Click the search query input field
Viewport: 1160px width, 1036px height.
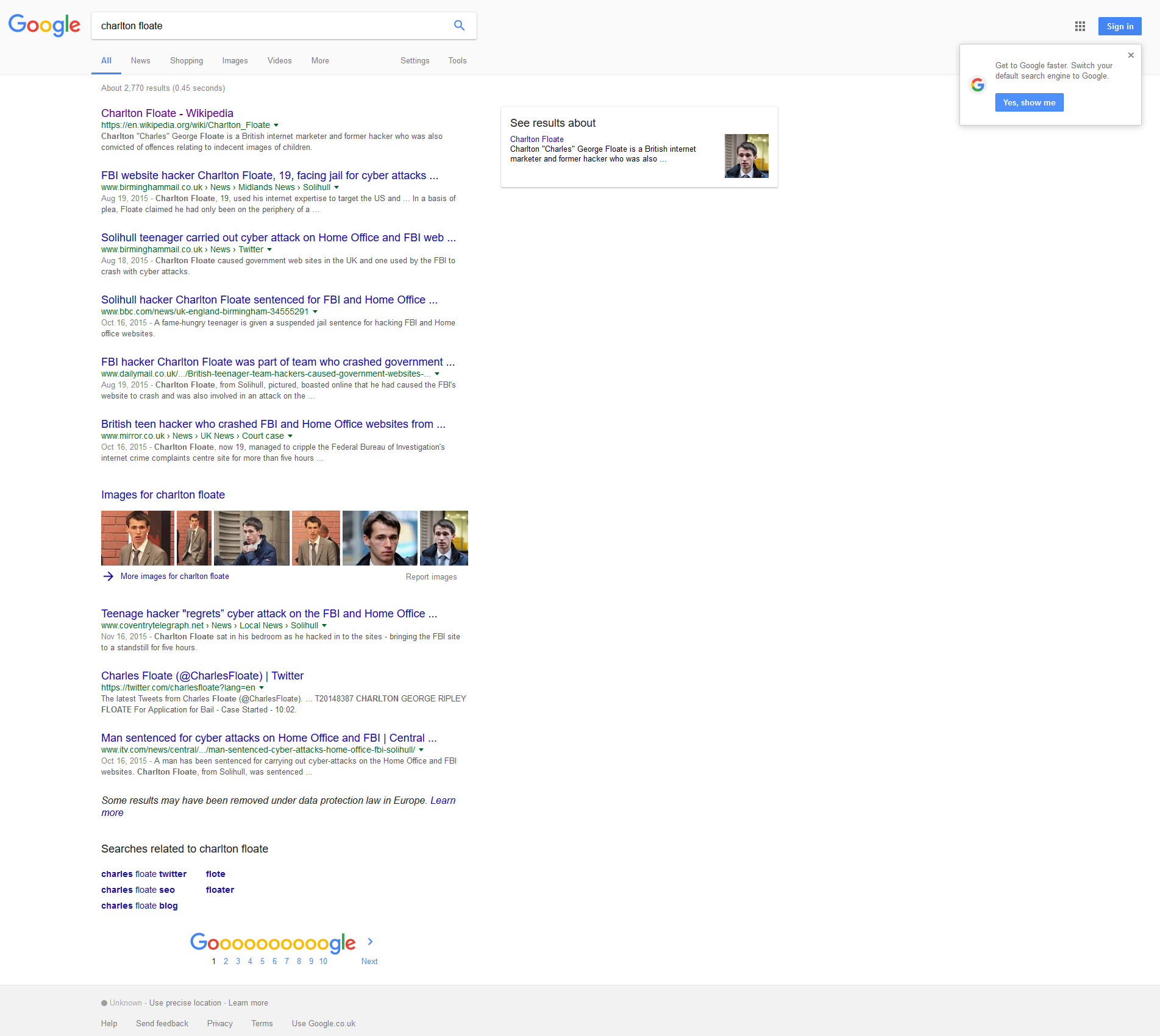click(271, 26)
